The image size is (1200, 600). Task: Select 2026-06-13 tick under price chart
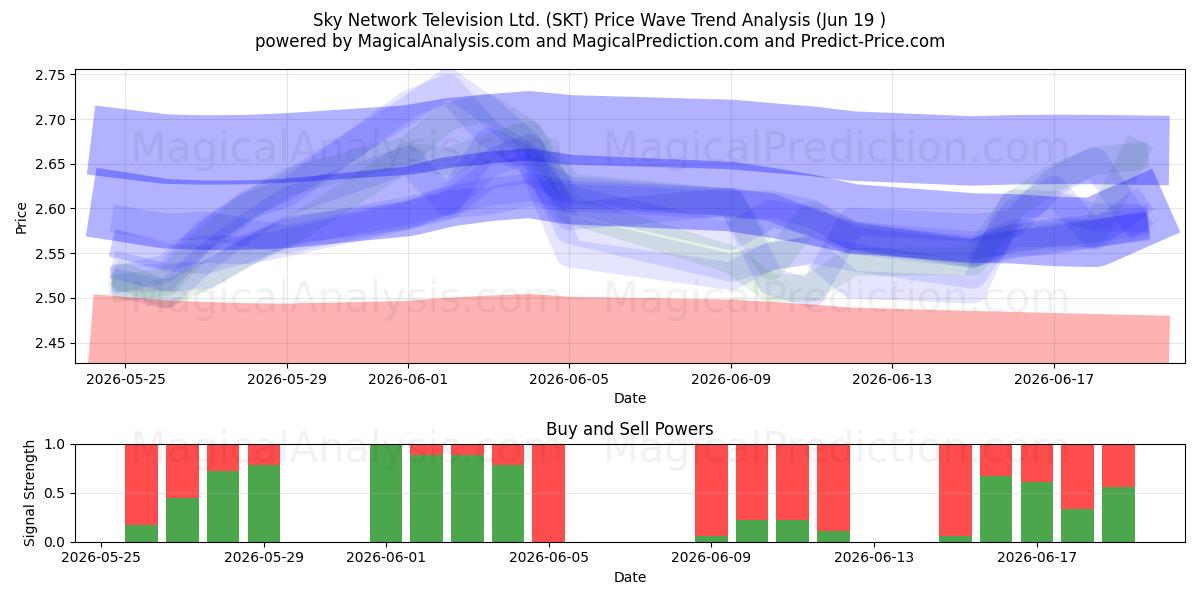pyautogui.click(x=892, y=379)
